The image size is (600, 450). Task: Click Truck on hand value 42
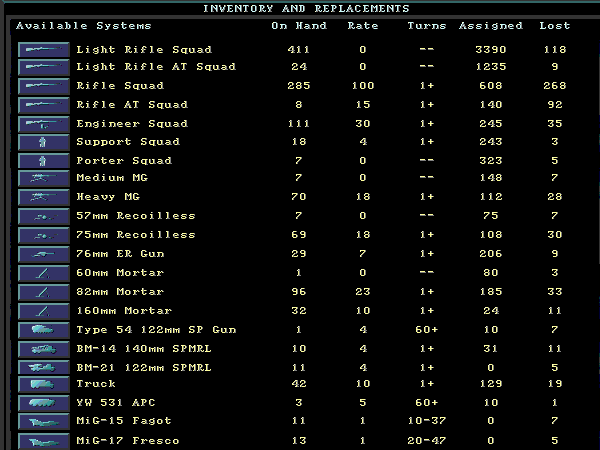(x=299, y=384)
